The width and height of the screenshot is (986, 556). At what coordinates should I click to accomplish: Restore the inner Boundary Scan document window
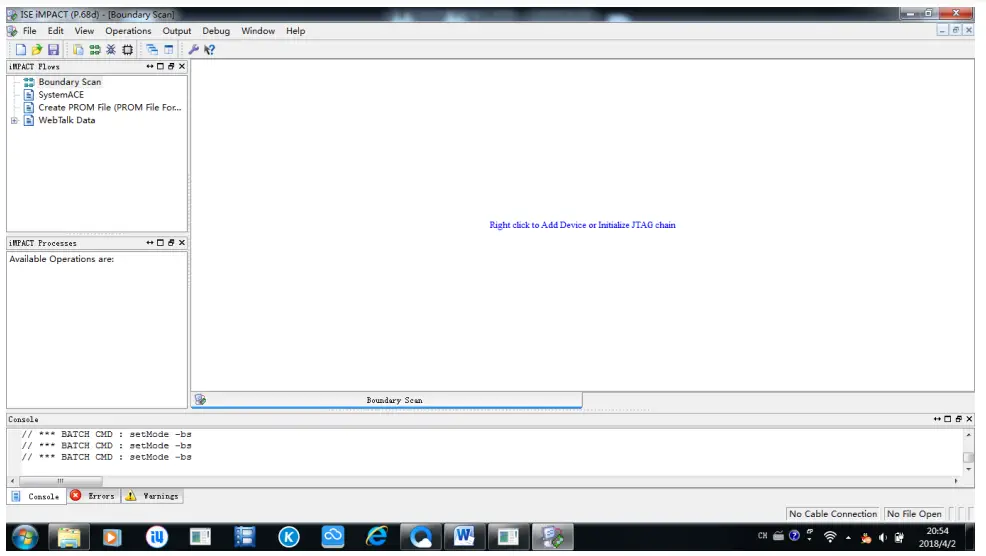point(955,30)
